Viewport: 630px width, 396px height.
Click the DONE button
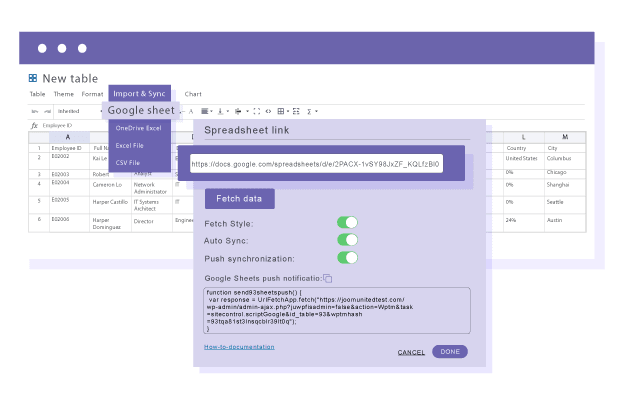click(x=450, y=351)
